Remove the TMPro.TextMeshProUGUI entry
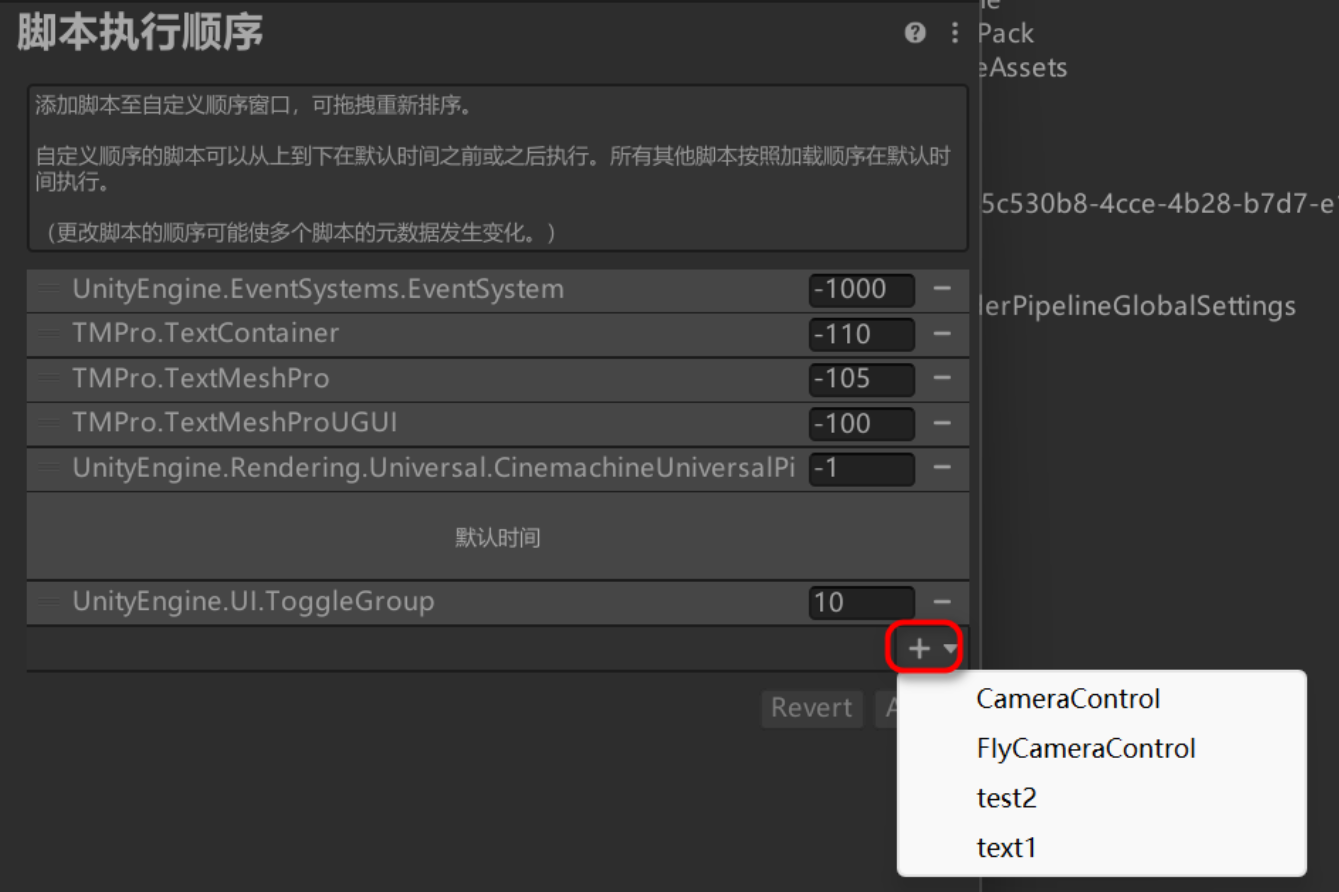The width and height of the screenshot is (1339, 892). click(944, 423)
